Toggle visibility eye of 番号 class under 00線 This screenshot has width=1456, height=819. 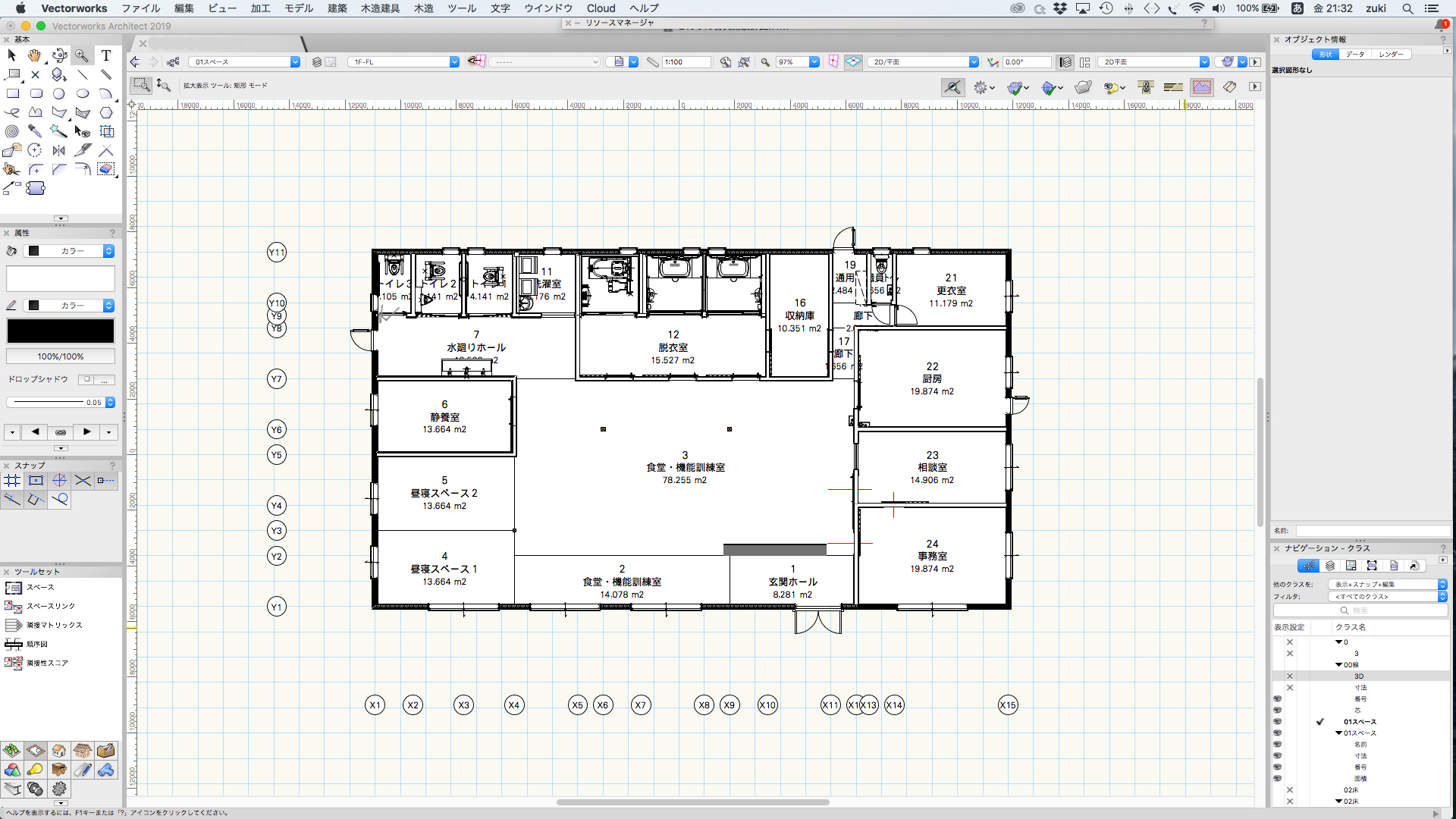pos(1277,699)
